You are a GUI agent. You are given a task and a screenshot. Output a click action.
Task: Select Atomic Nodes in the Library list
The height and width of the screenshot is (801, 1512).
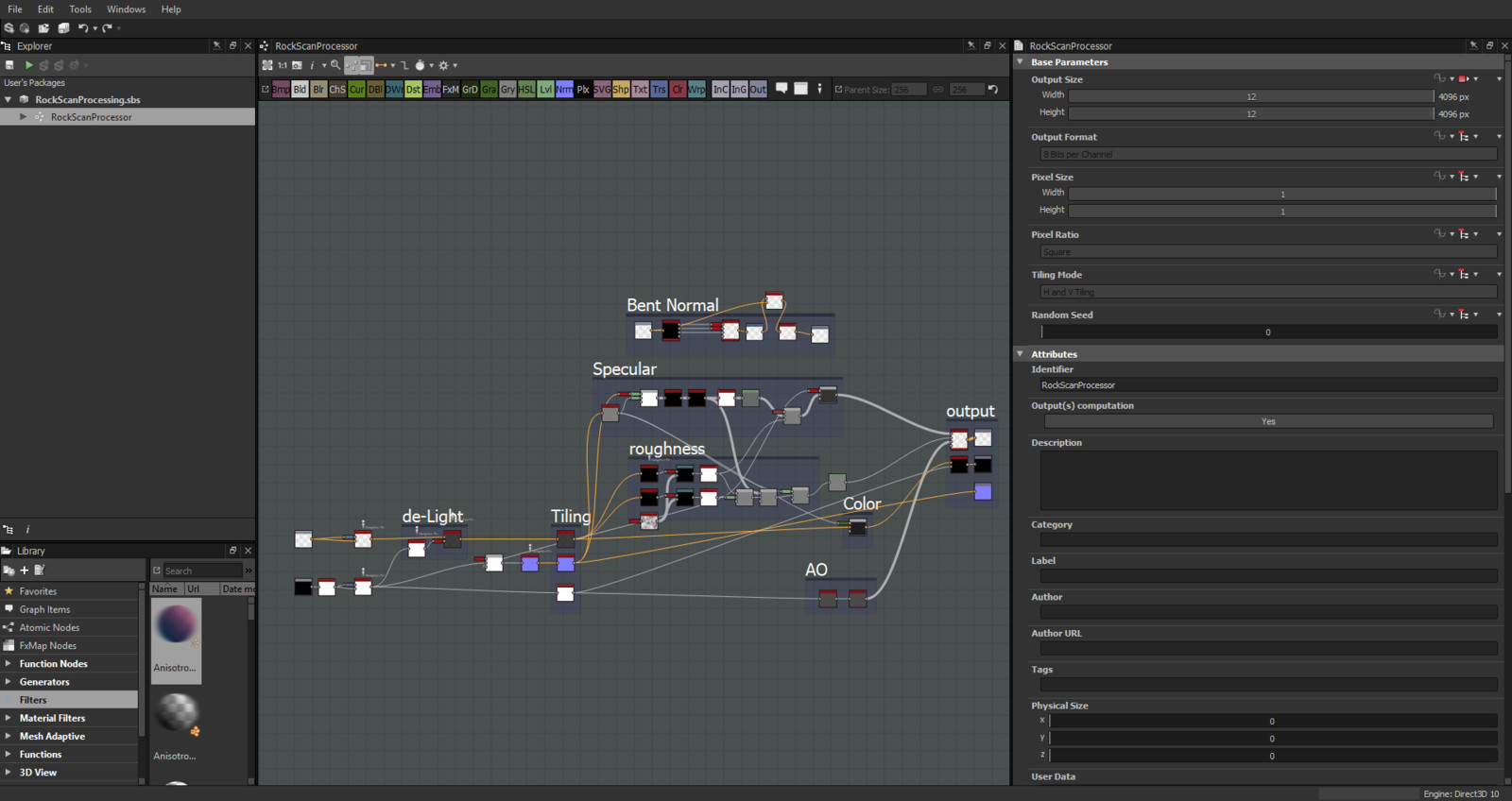pos(69,627)
